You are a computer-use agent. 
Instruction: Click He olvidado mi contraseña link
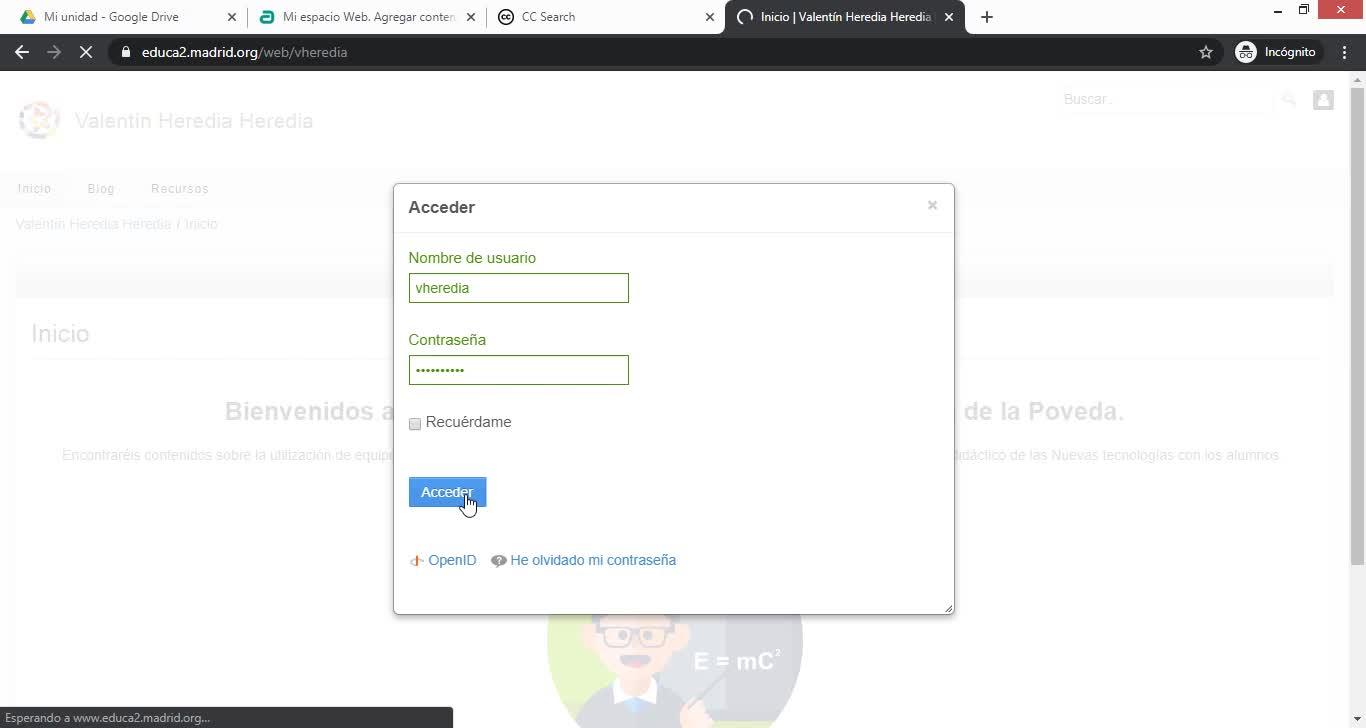click(584, 560)
